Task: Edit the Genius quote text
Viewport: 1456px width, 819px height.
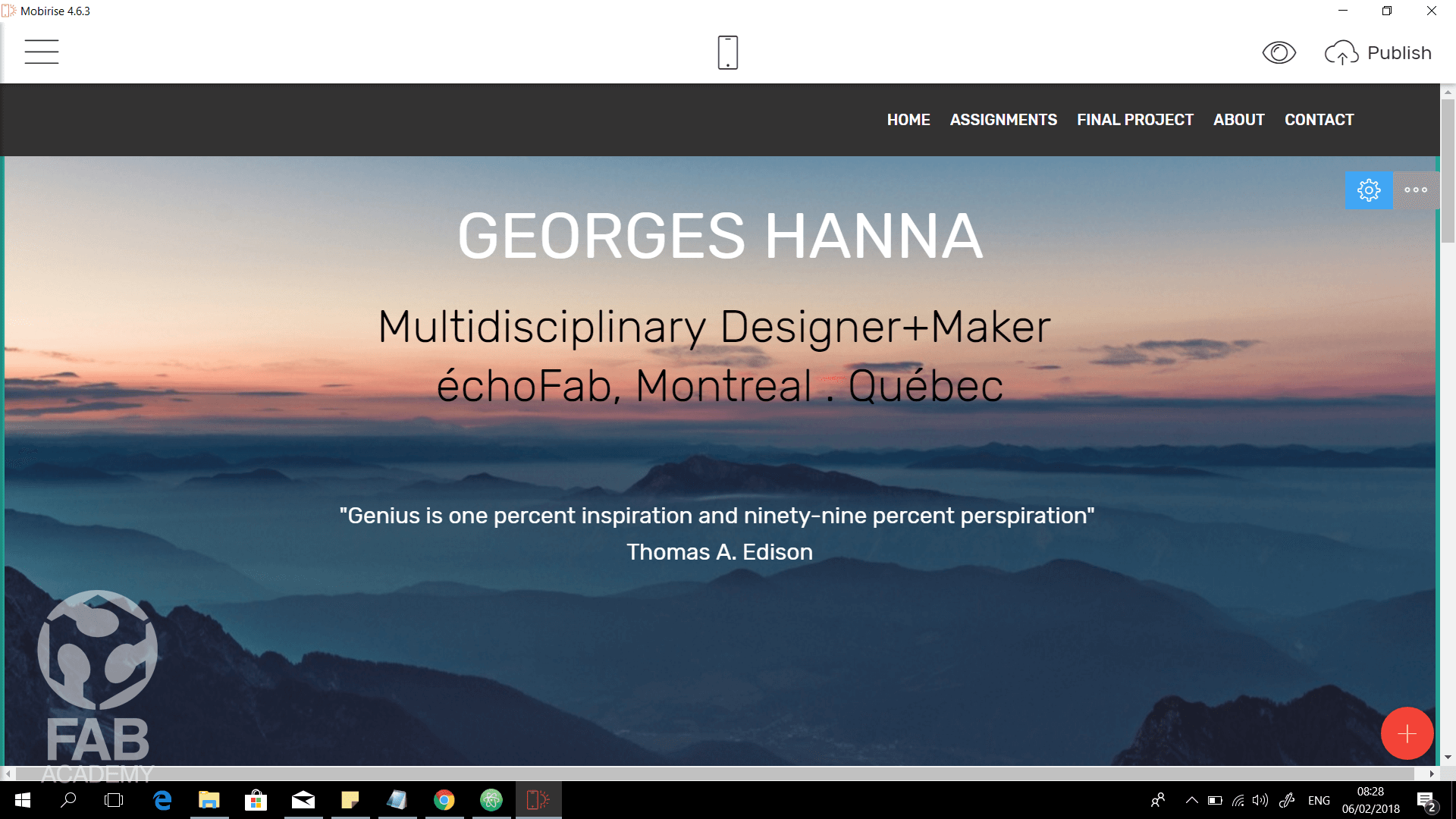Action: pyautogui.click(x=717, y=516)
